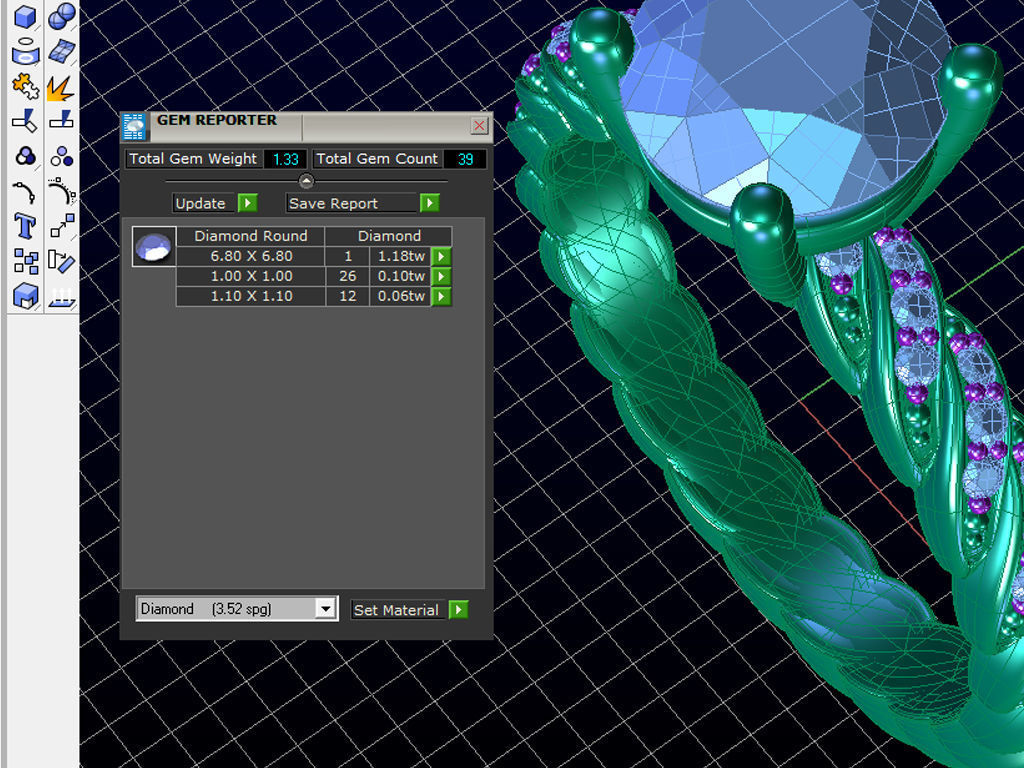
Task: Select the Surface from curves tool
Action: click(x=25, y=52)
